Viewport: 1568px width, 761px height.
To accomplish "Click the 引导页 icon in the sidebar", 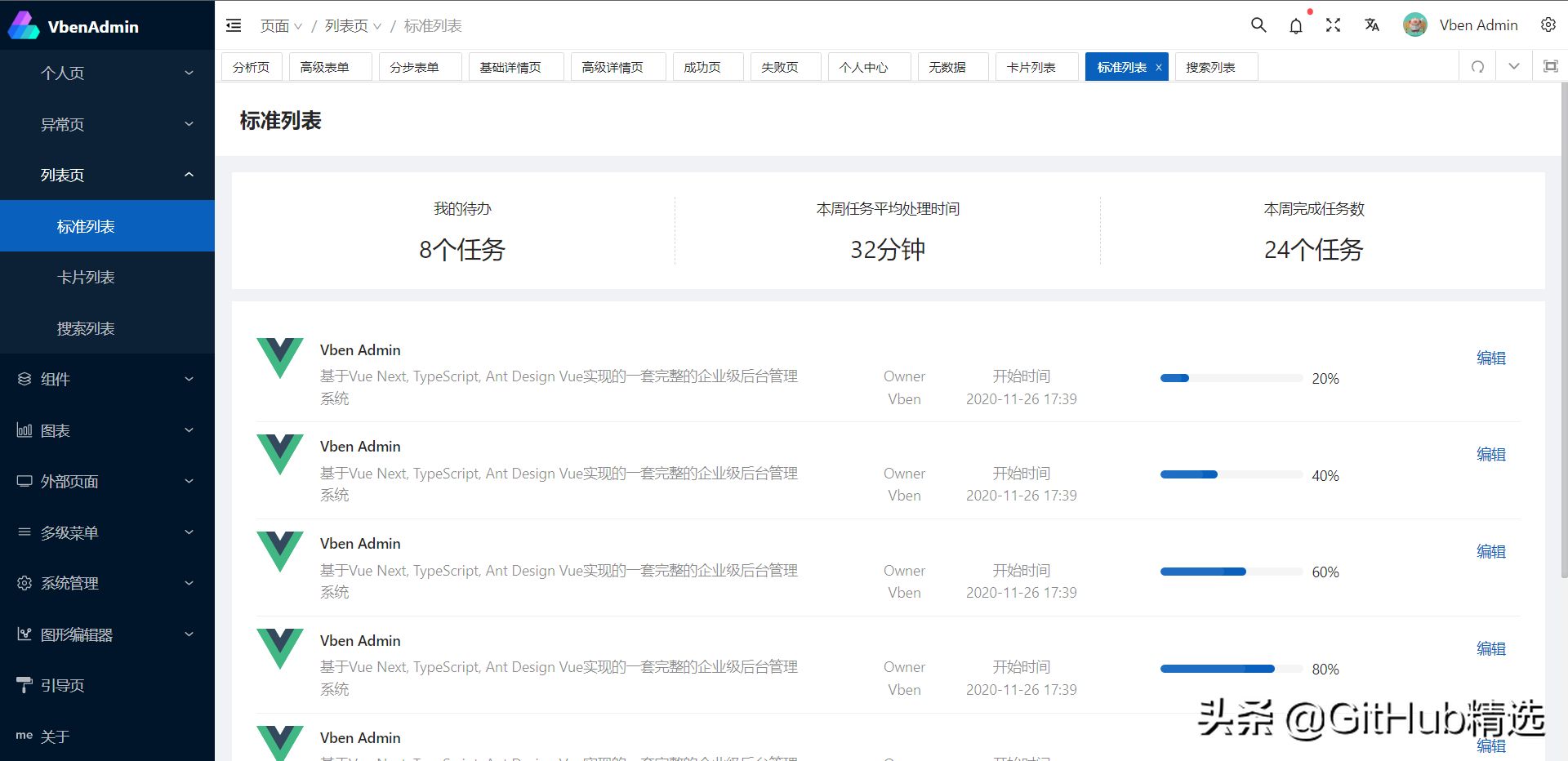I will pos(24,685).
